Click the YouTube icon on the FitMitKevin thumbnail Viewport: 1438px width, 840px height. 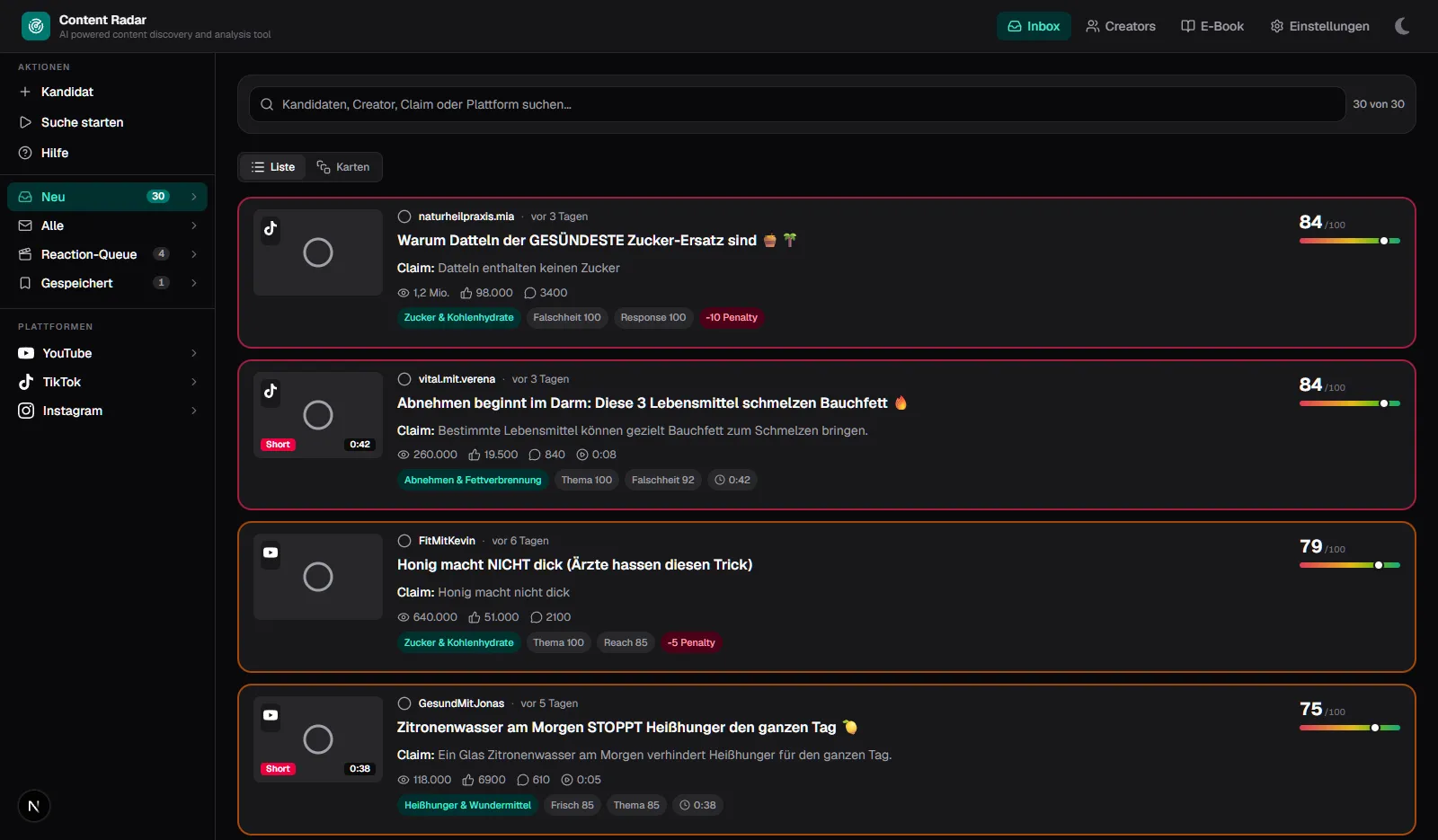pos(271,553)
